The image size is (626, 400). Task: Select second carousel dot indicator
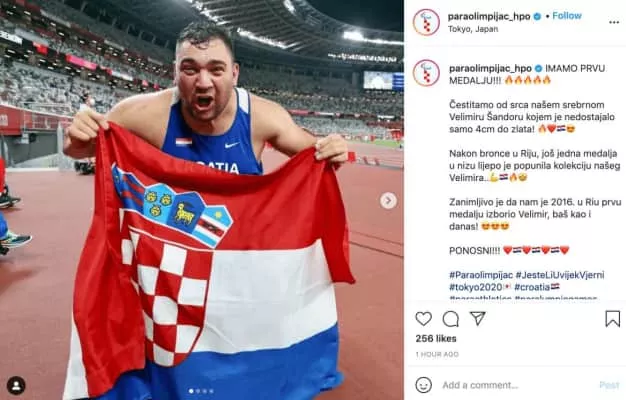click(x=198, y=391)
